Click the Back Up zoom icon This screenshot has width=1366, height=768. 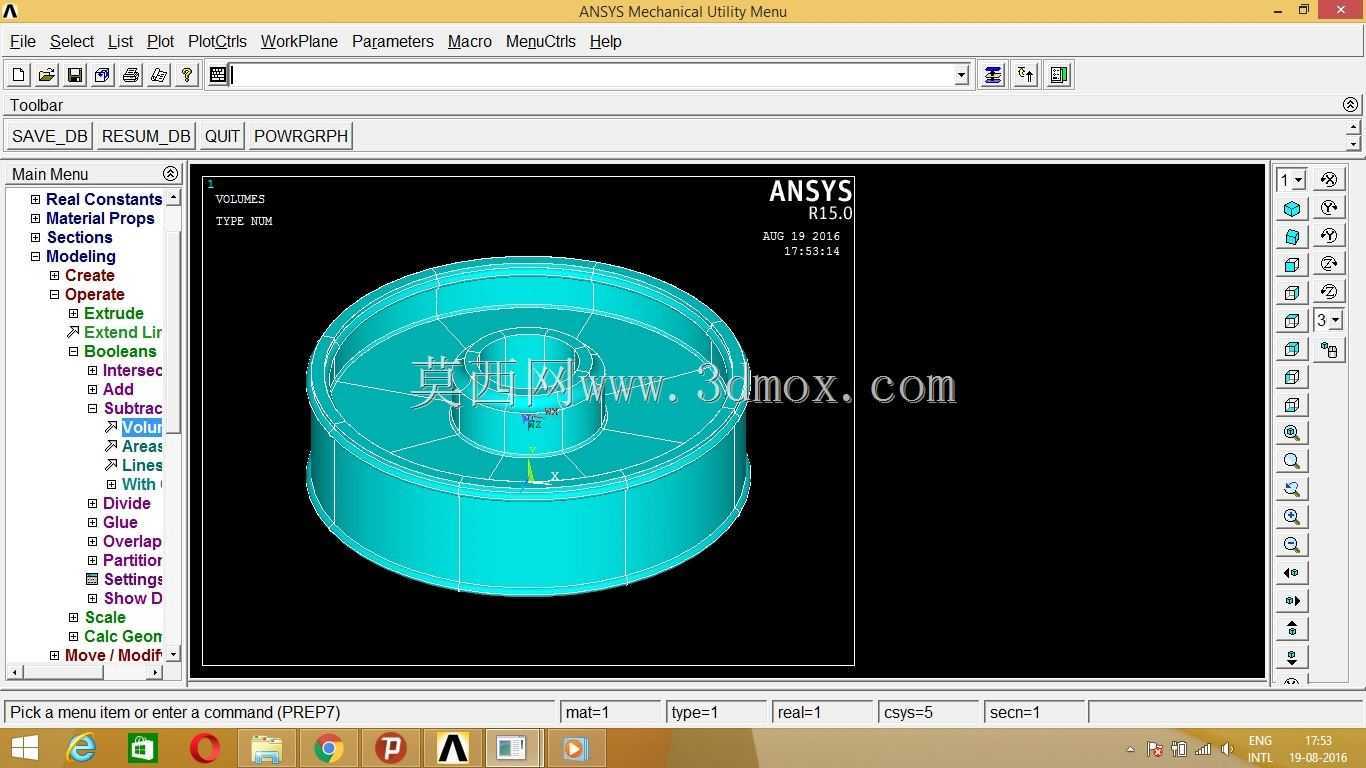coord(1292,489)
